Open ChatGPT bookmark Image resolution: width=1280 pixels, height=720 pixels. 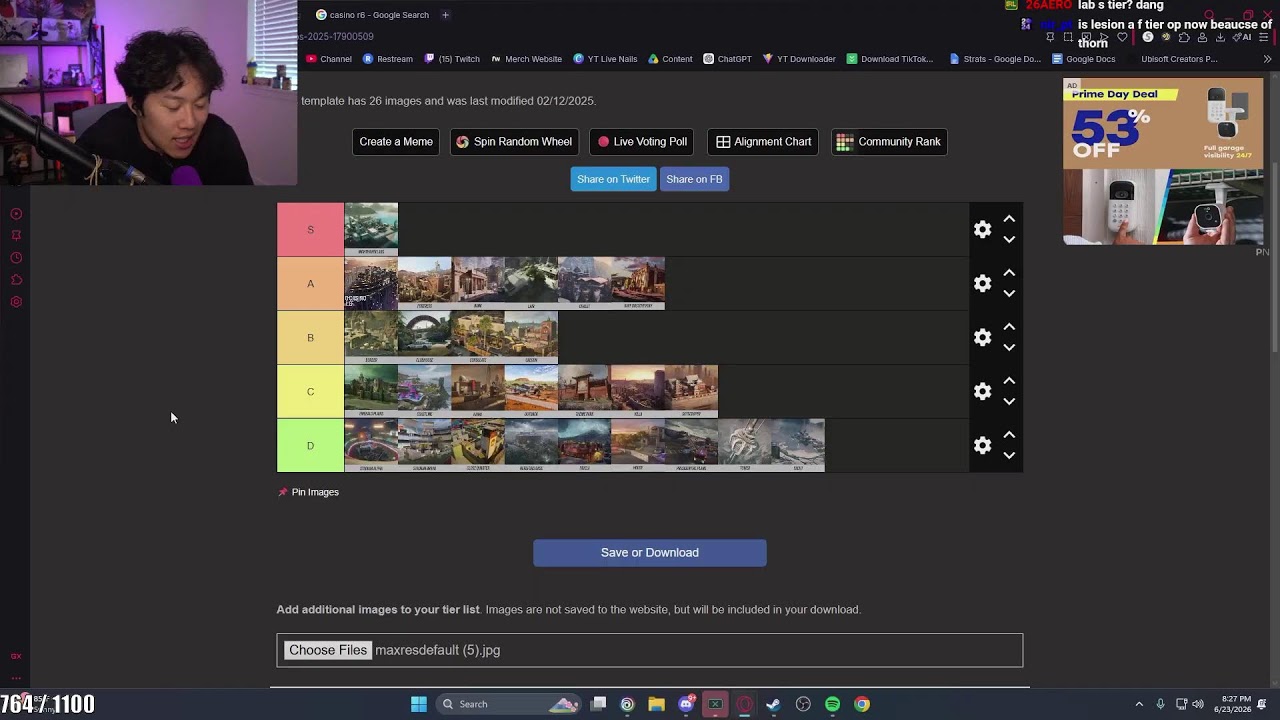pyautogui.click(x=727, y=59)
